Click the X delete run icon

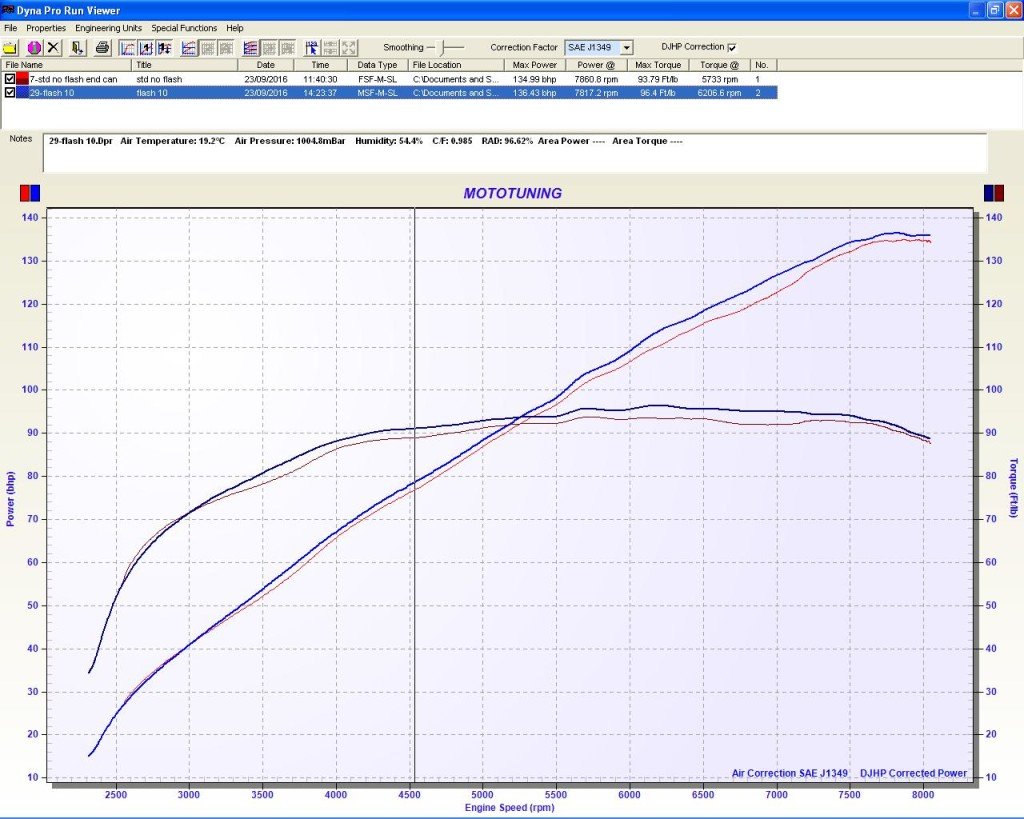coord(54,47)
